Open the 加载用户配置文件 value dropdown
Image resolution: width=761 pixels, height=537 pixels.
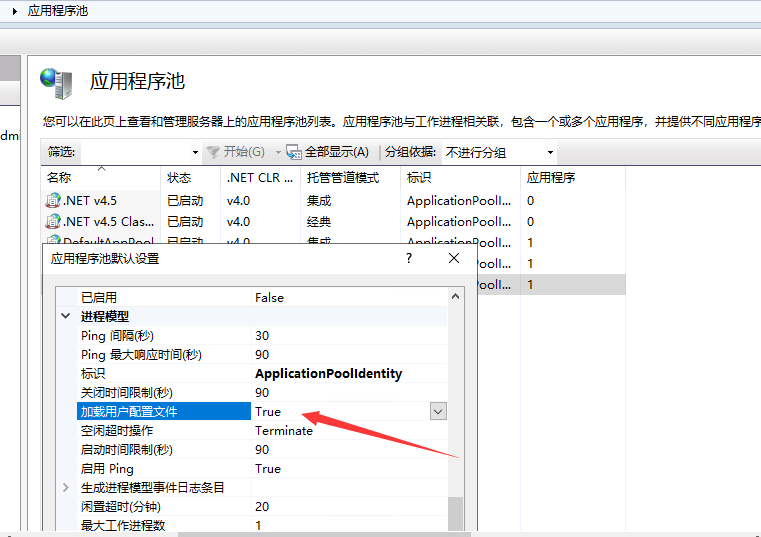438,411
